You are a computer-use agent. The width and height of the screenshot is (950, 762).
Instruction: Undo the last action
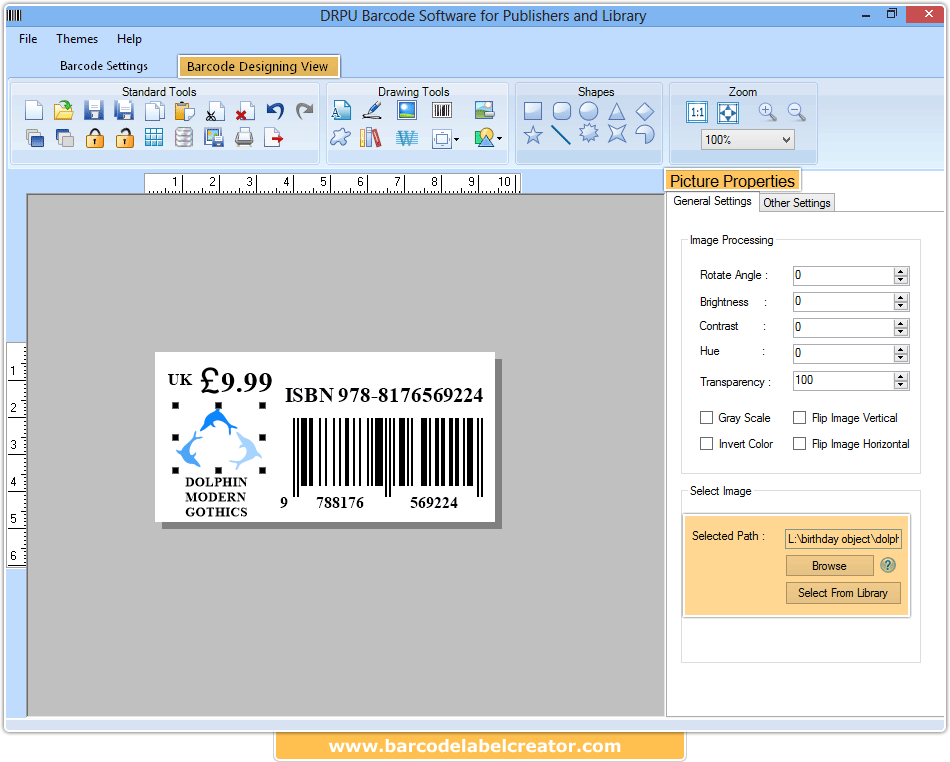click(x=275, y=111)
